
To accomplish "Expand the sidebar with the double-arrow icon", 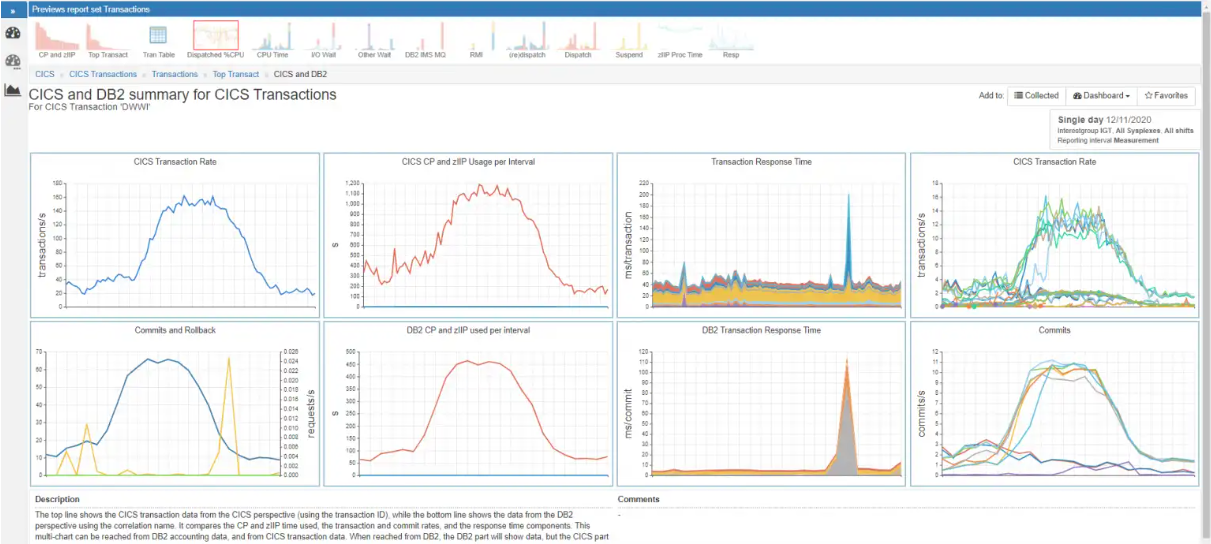I will [x=13, y=9].
